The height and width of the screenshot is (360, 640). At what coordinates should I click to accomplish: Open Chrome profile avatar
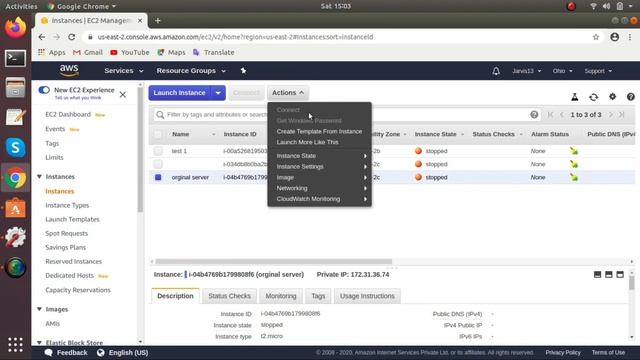pos(614,37)
